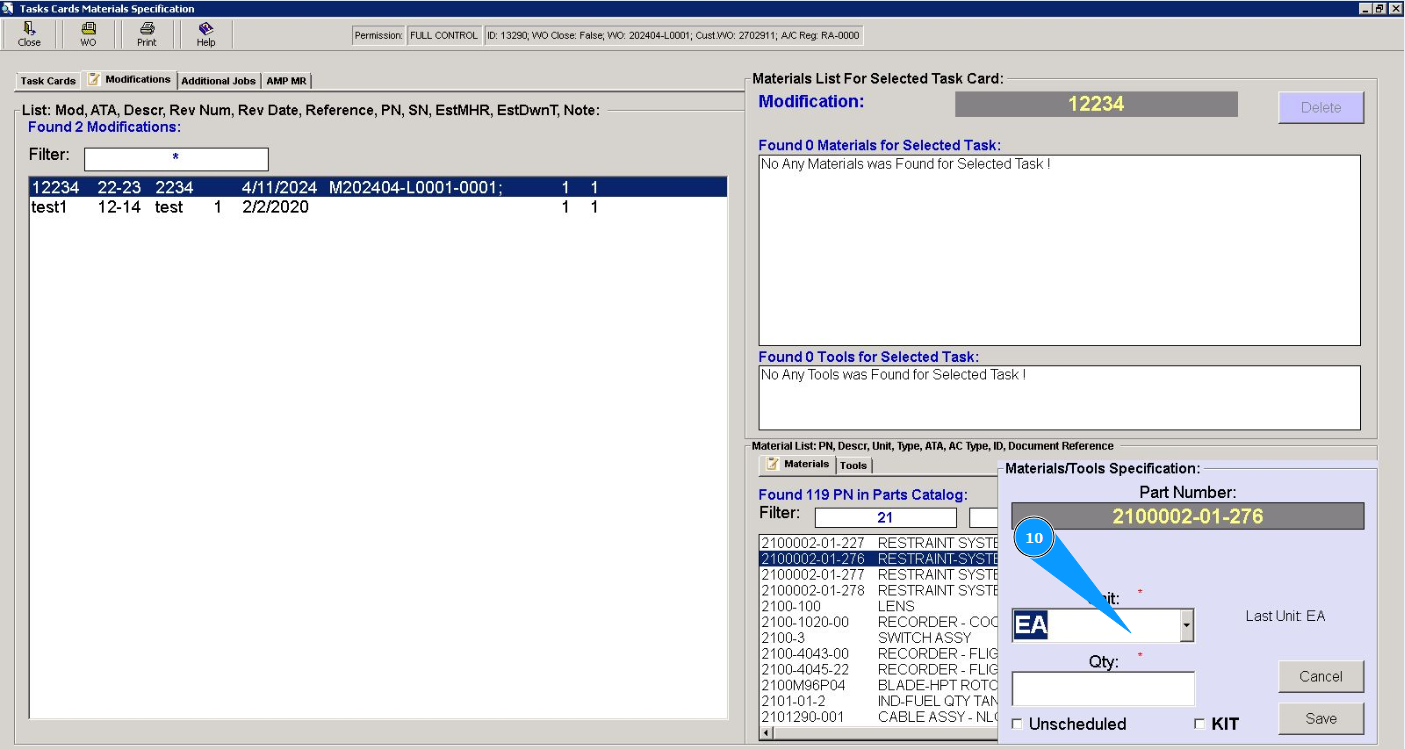Click the Close toolbar icon
Screen dimensions: 1405x749
point(29,34)
